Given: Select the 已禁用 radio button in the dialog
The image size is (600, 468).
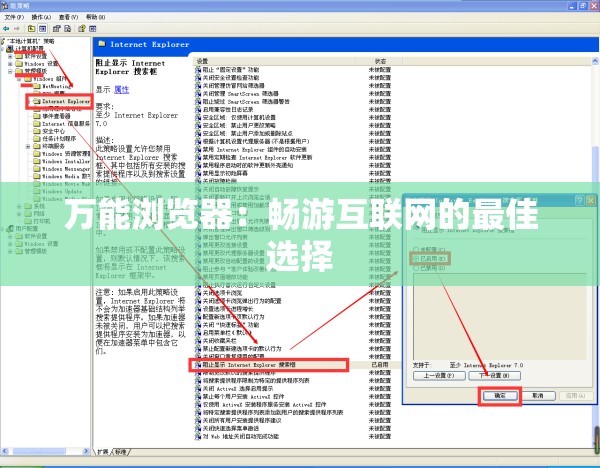Looking at the screenshot, I should pyautogui.click(x=416, y=268).
